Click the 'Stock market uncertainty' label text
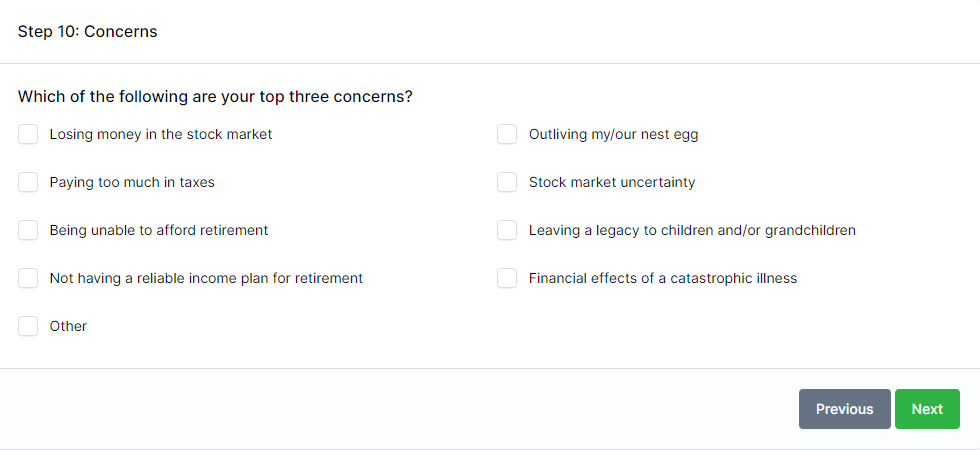This screenshot has height=450, width=980. click(x=612, y=182)
